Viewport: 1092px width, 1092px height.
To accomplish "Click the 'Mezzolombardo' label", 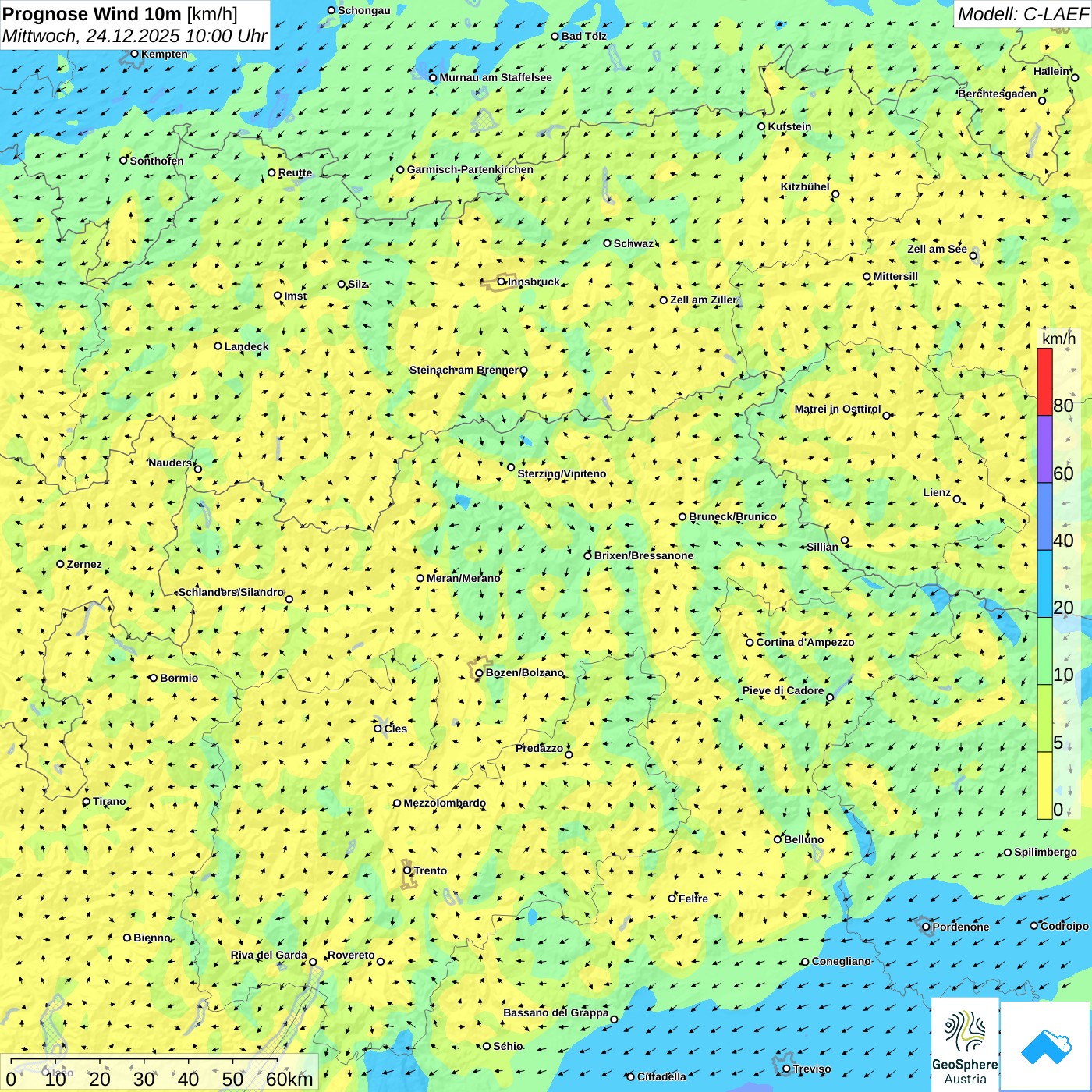I will (x=445, y=803).
